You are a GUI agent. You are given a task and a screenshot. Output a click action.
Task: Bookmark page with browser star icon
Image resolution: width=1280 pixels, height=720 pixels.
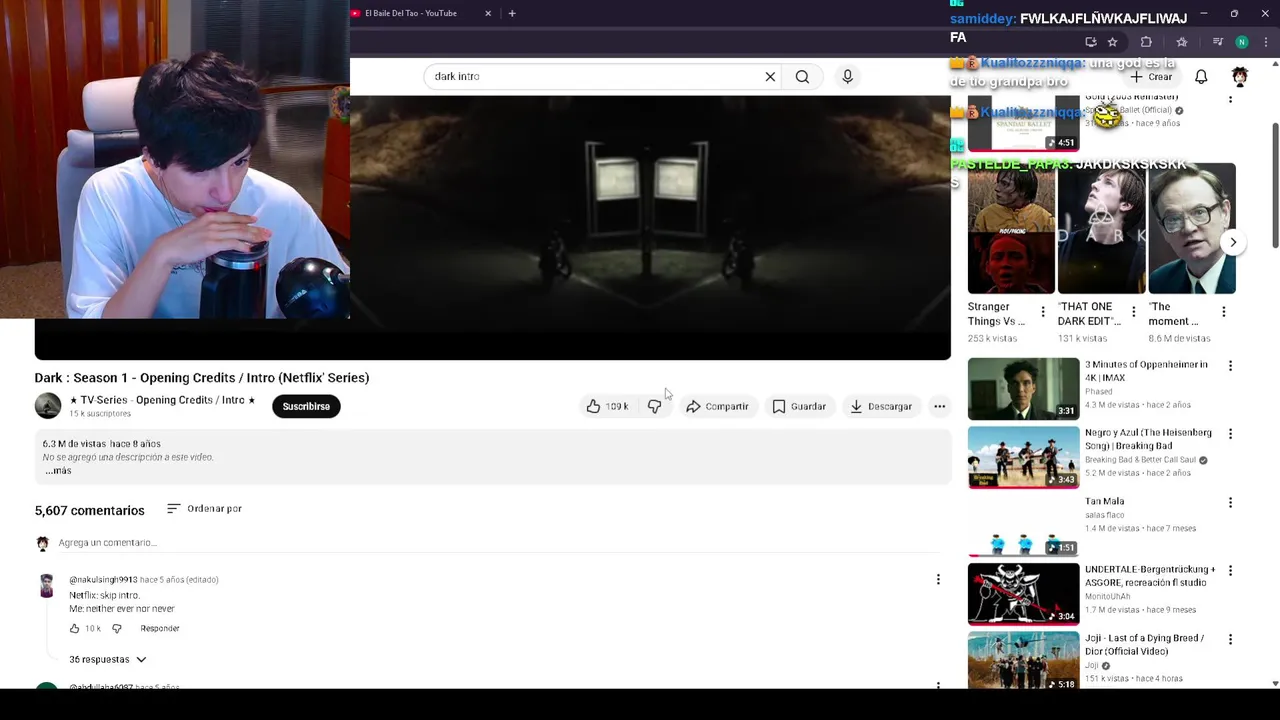coord(1112,42)
